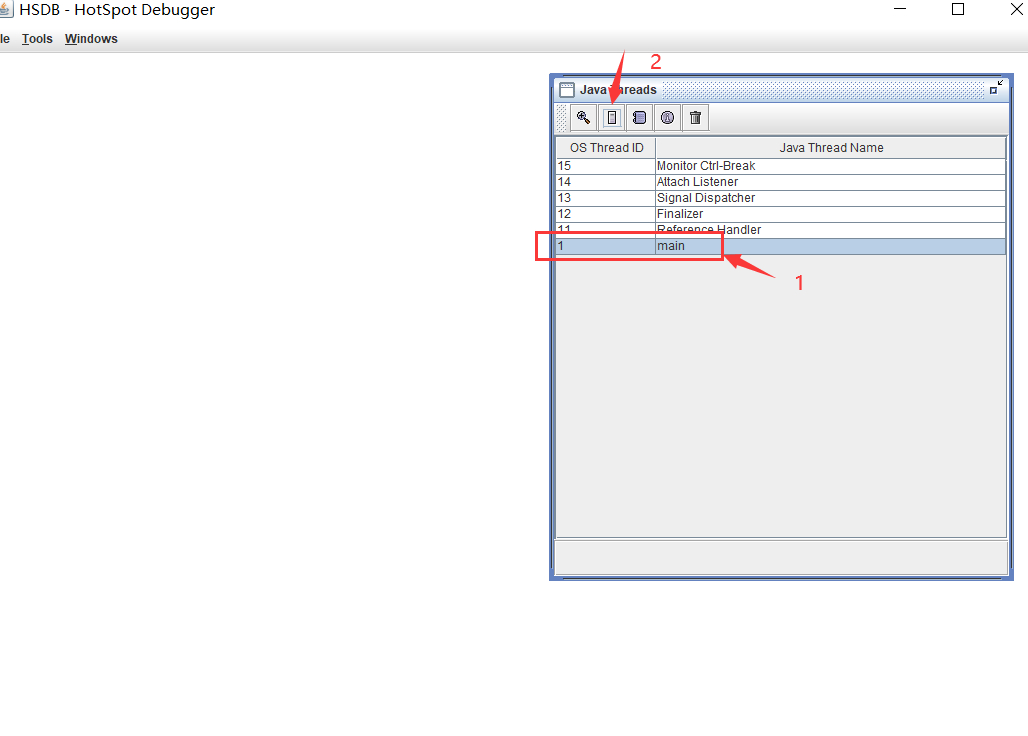Click the Show Stack Memory toolbar icon
Viewport: 1028px width, 736px height.
tap(611, 117)
